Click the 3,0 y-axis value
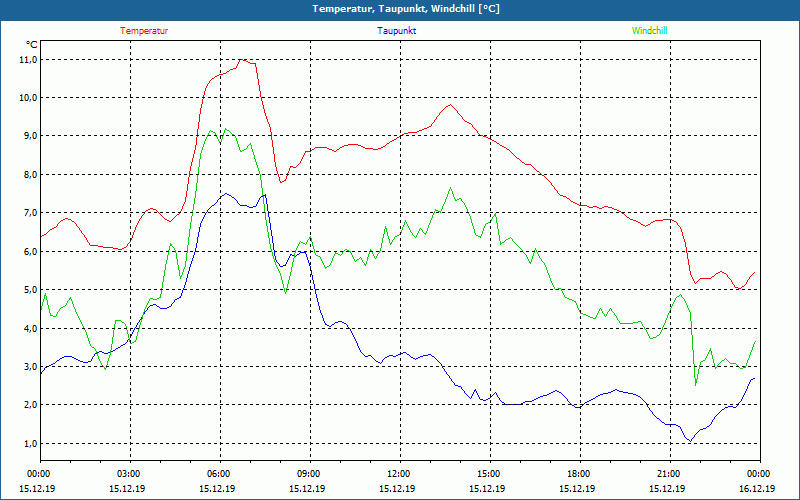 [x=31, y=367]
